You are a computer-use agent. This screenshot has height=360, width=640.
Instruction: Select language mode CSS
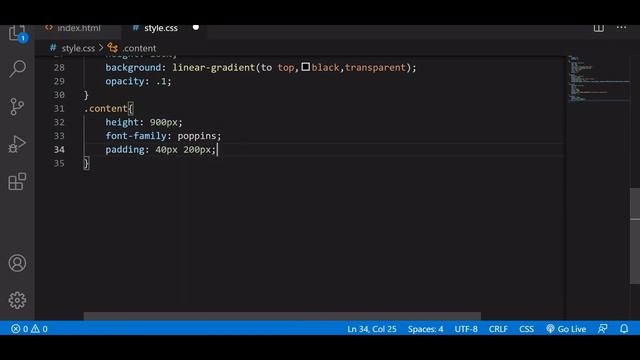[526, 329]
